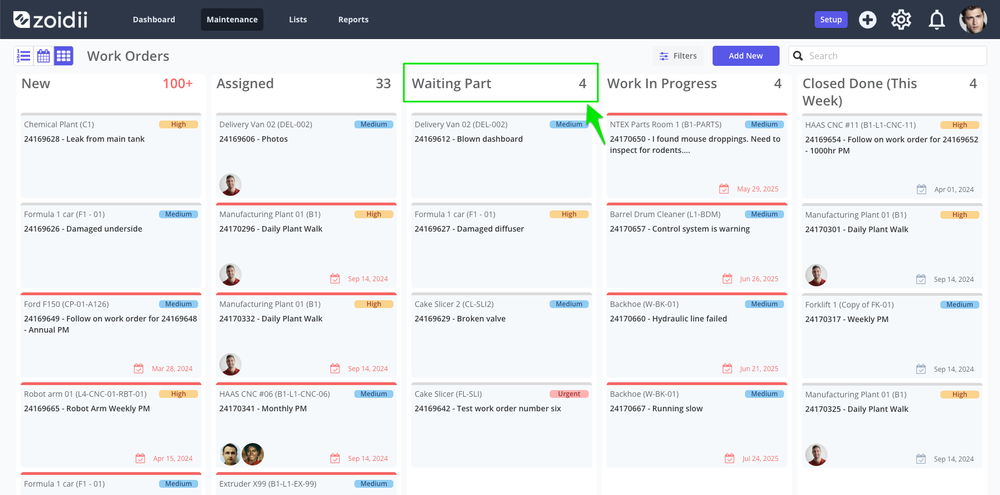The height and width of the screenshot is (495, 1000).
Task: Click the zoidii logo
Action: pyautogui.click(x=50, y=20)
